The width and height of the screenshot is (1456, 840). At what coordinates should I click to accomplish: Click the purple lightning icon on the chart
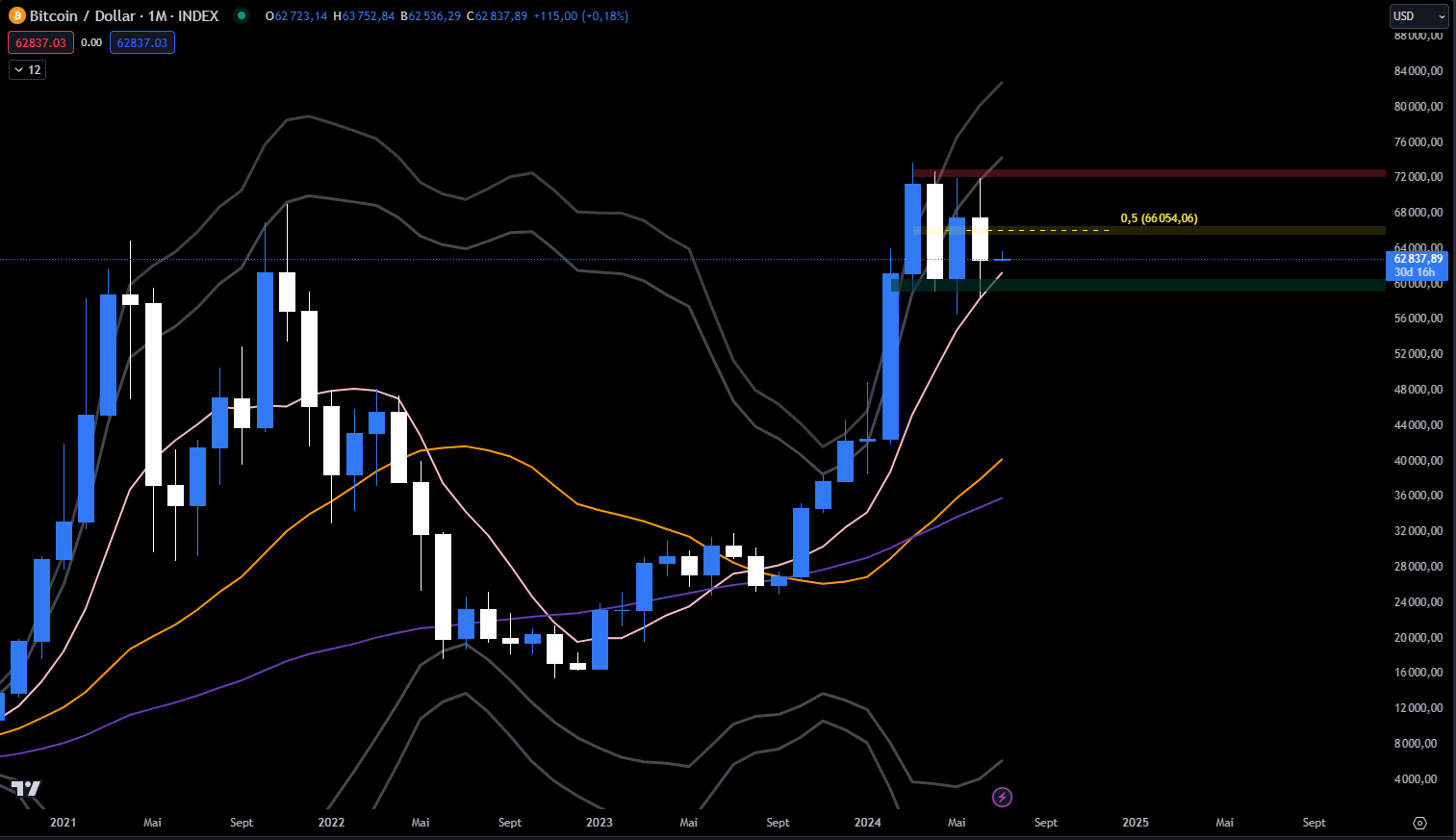click(1002, 797)
